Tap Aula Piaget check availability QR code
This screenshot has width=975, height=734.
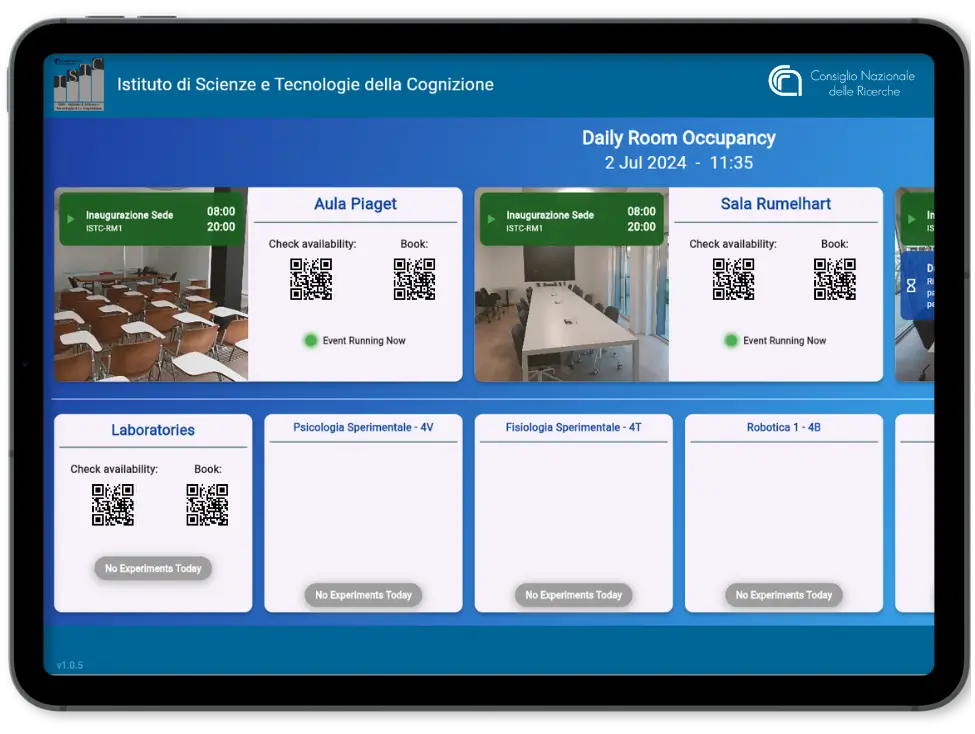click(x=311, y=279)
